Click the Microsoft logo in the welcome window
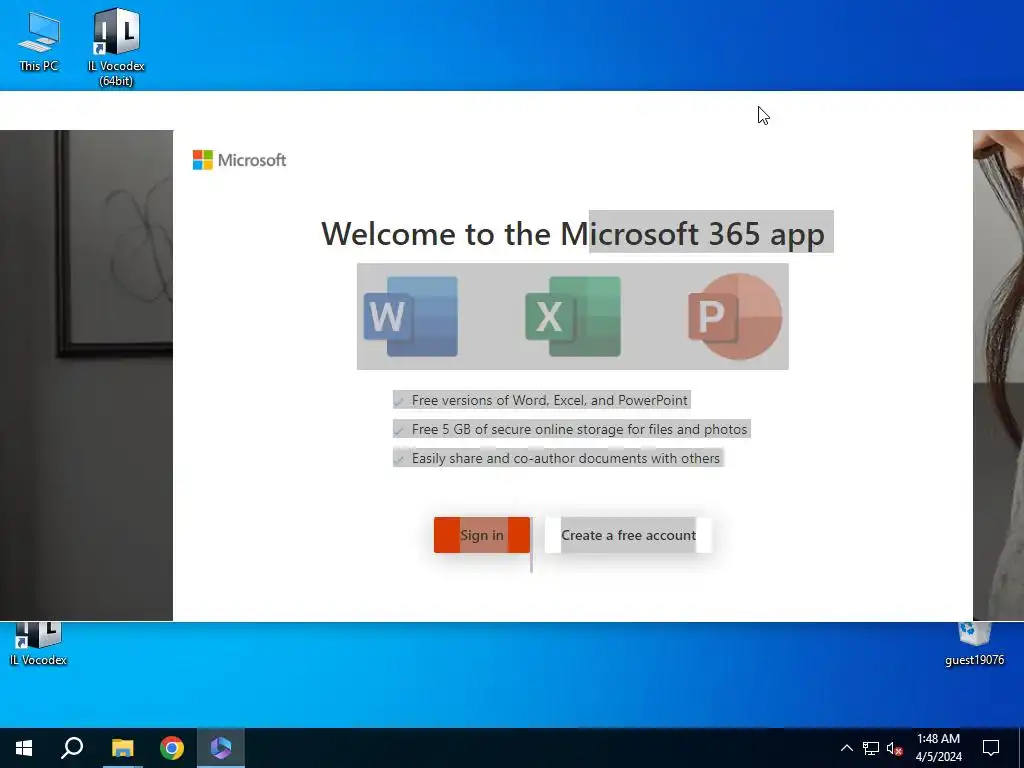 (239, 160)
